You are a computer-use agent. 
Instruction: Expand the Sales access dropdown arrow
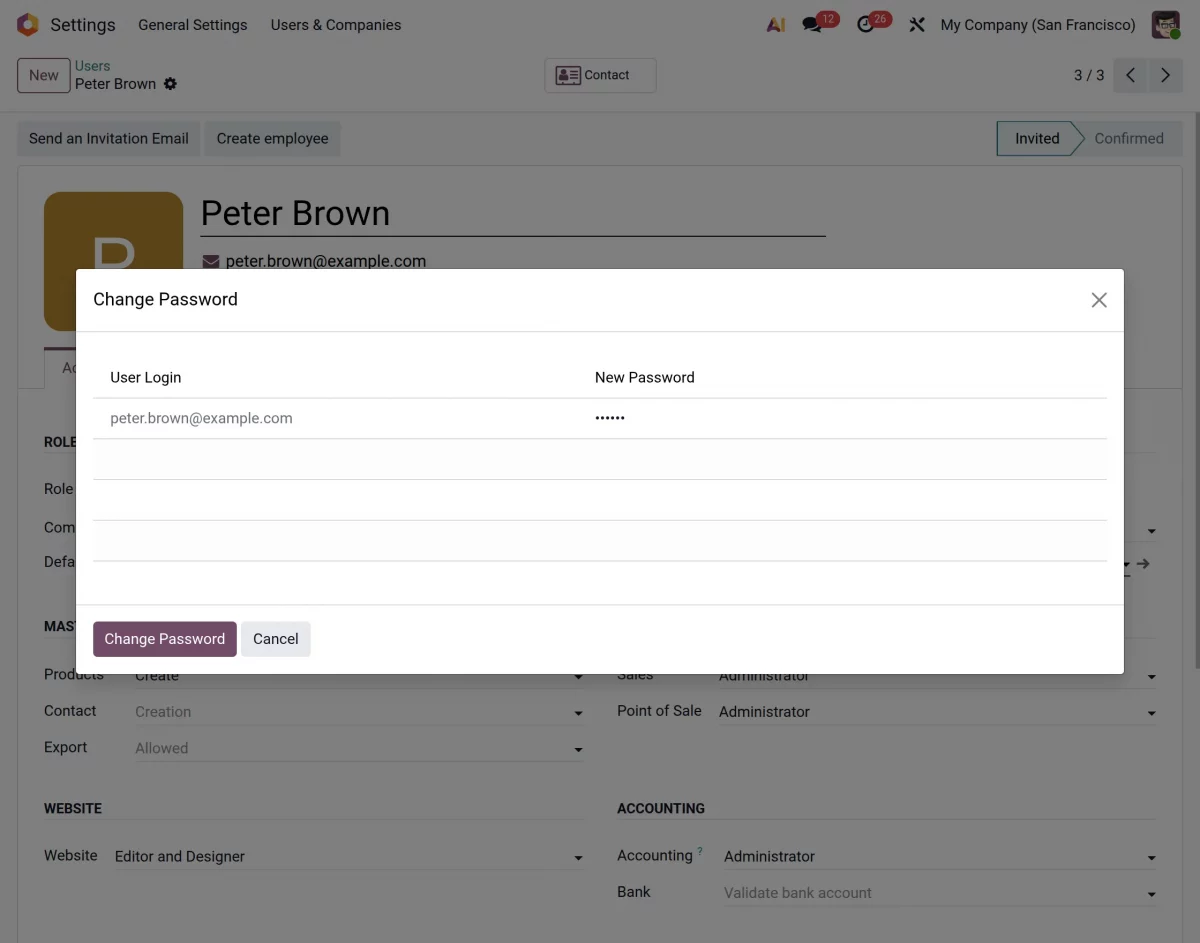pyautogui.click(x=1152, y=678)
